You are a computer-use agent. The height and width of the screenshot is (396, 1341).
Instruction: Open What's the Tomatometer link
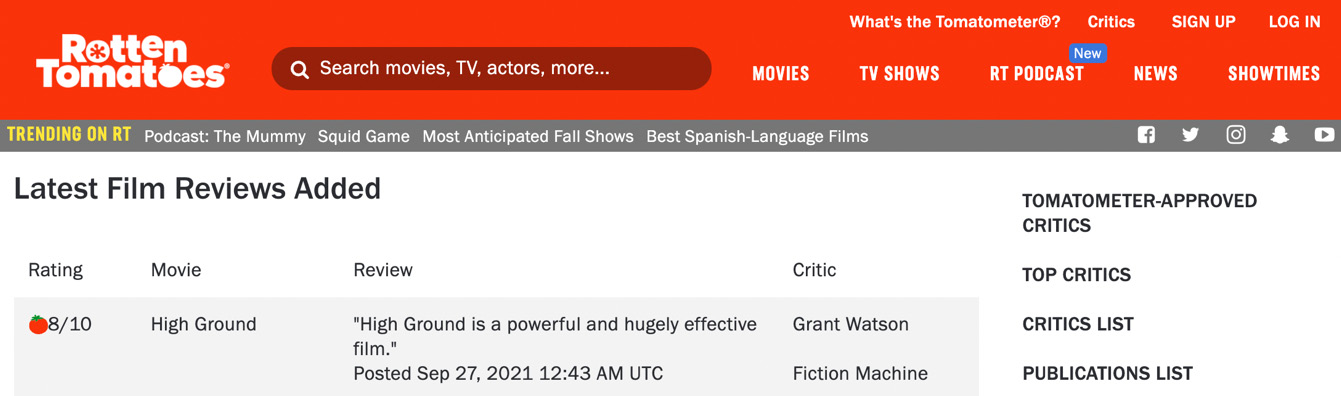(x=955, y=22)
